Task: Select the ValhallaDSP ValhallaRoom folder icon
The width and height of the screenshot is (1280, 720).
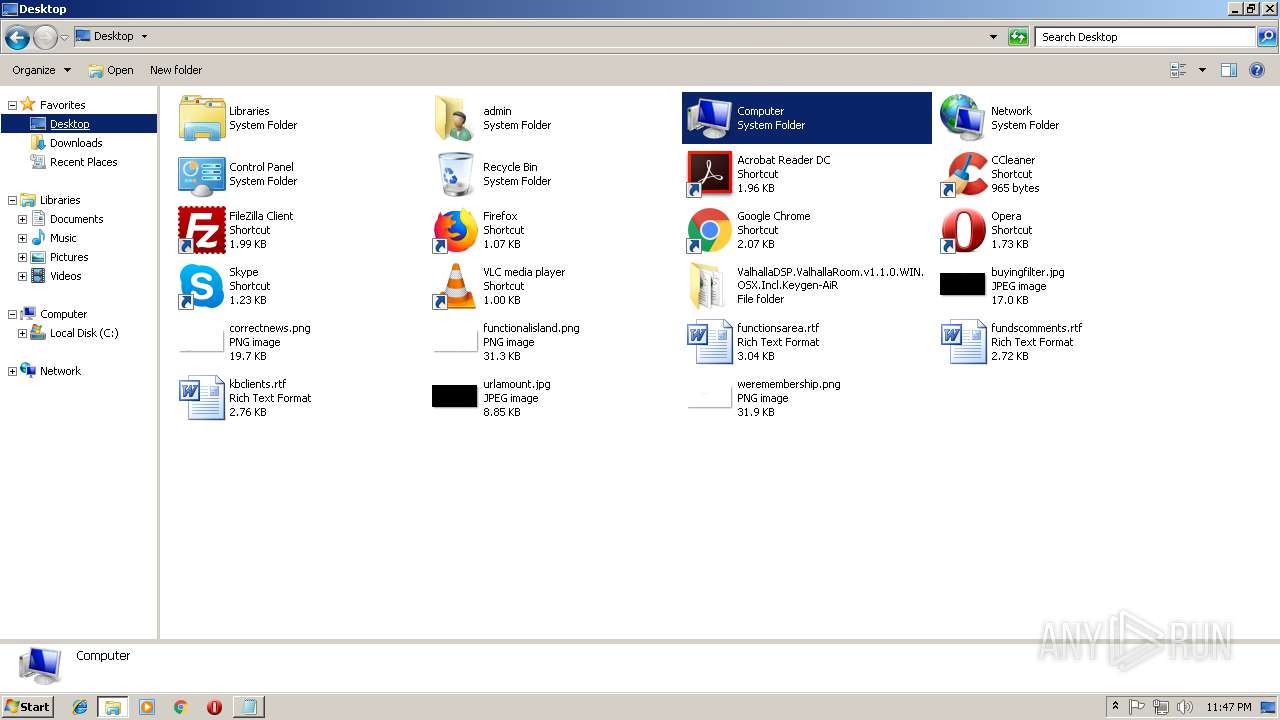Action: point(710,286)
